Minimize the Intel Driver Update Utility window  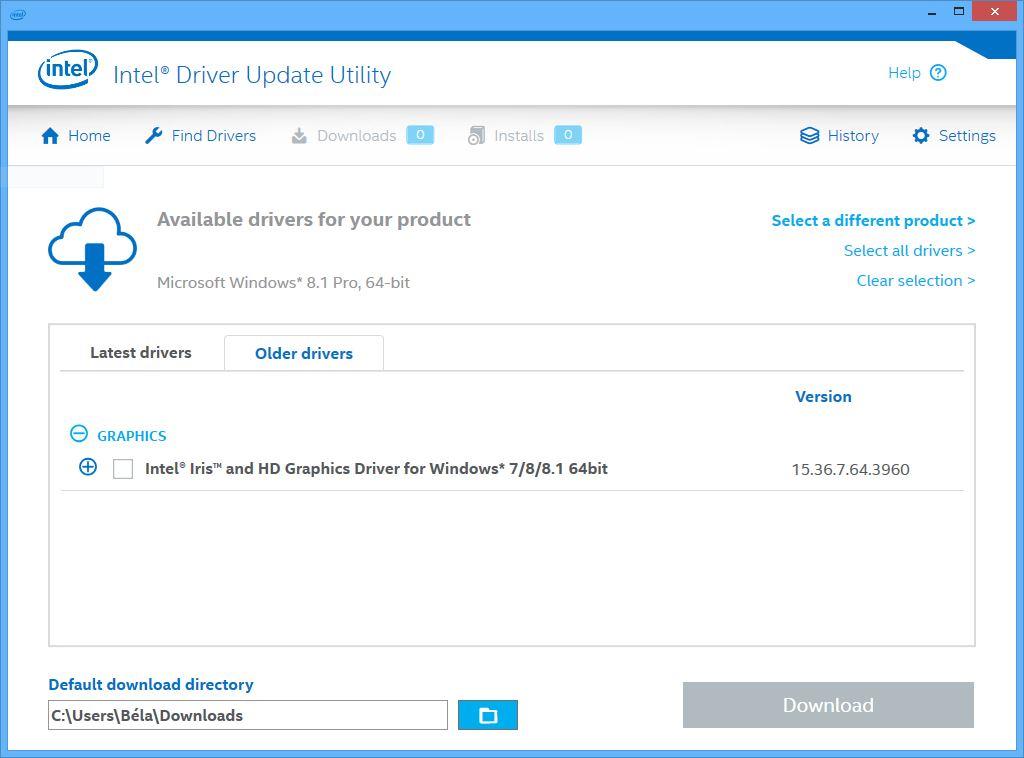tap(932, 12)
